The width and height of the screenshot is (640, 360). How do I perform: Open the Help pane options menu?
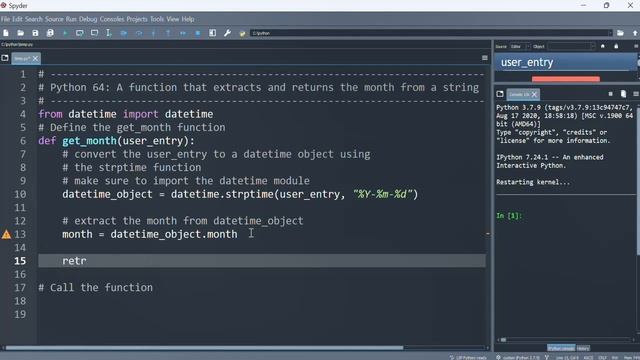click(636, 46)
